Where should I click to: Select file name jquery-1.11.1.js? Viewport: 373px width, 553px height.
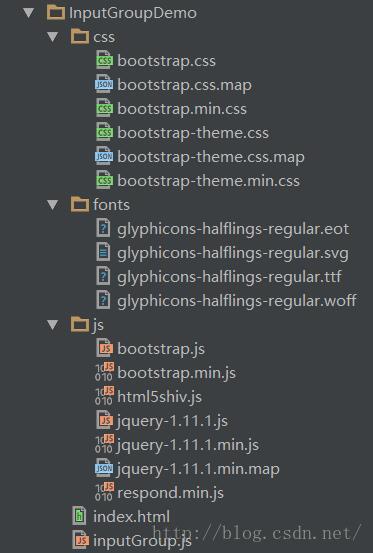172,421
